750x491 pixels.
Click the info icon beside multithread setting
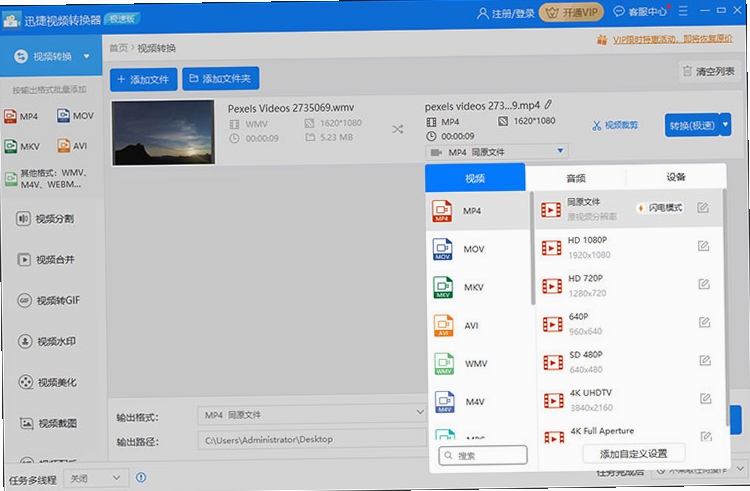(141, 477)
